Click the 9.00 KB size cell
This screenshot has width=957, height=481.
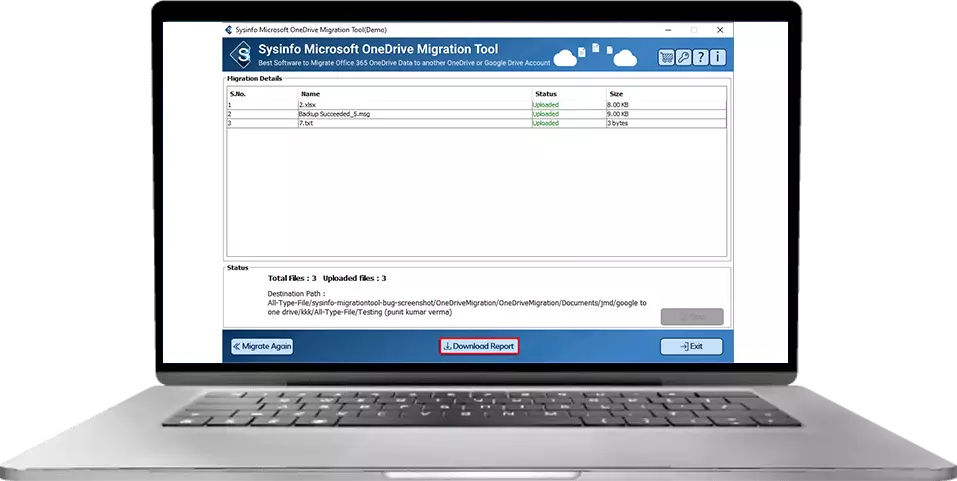click(x=618, y=114)
